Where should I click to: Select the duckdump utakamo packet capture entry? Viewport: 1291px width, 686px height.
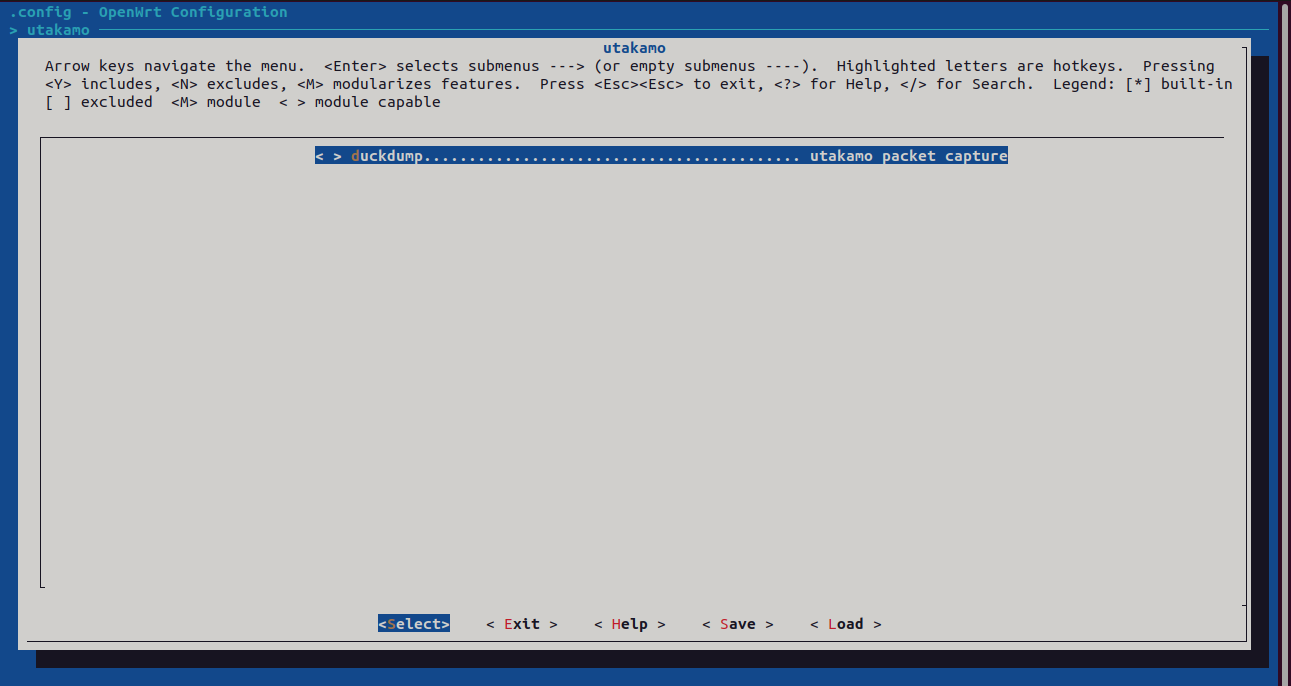click(661, 156)
